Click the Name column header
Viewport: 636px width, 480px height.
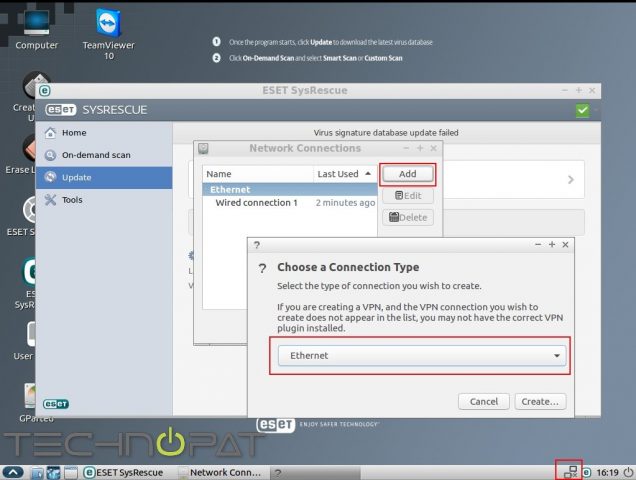(258, 174)
